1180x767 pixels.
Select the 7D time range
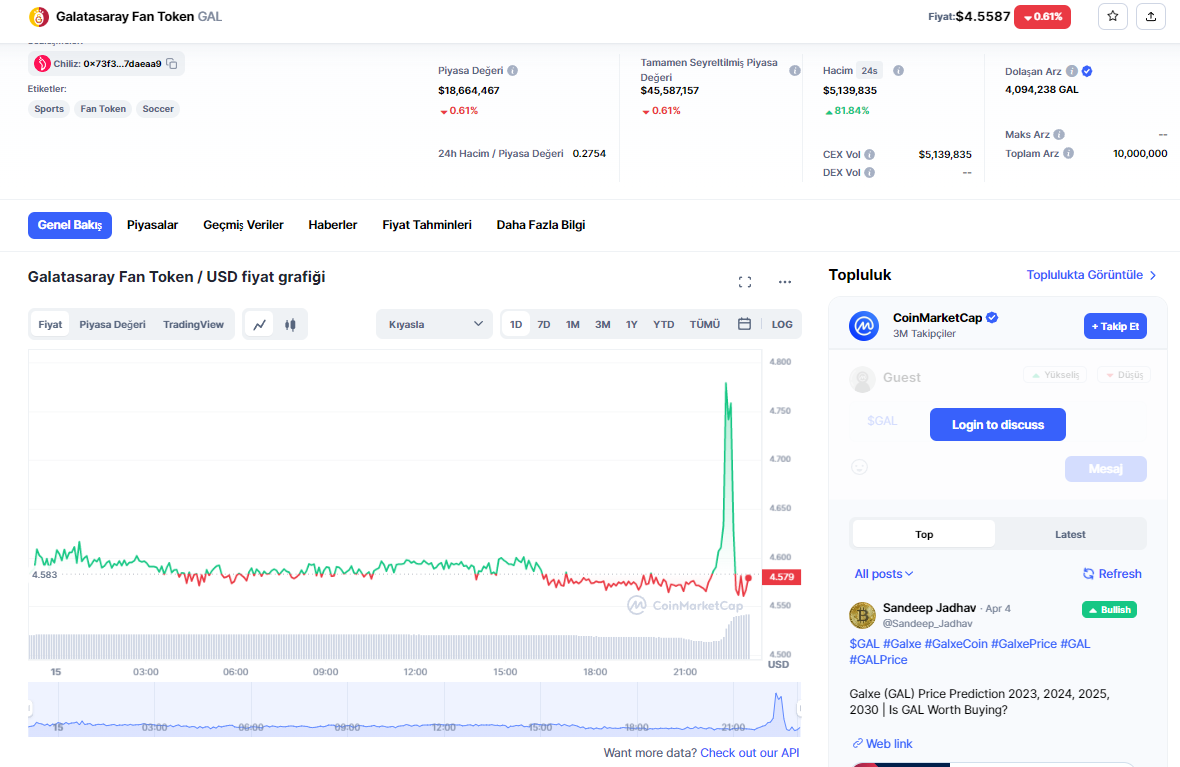tap(544, 324)
